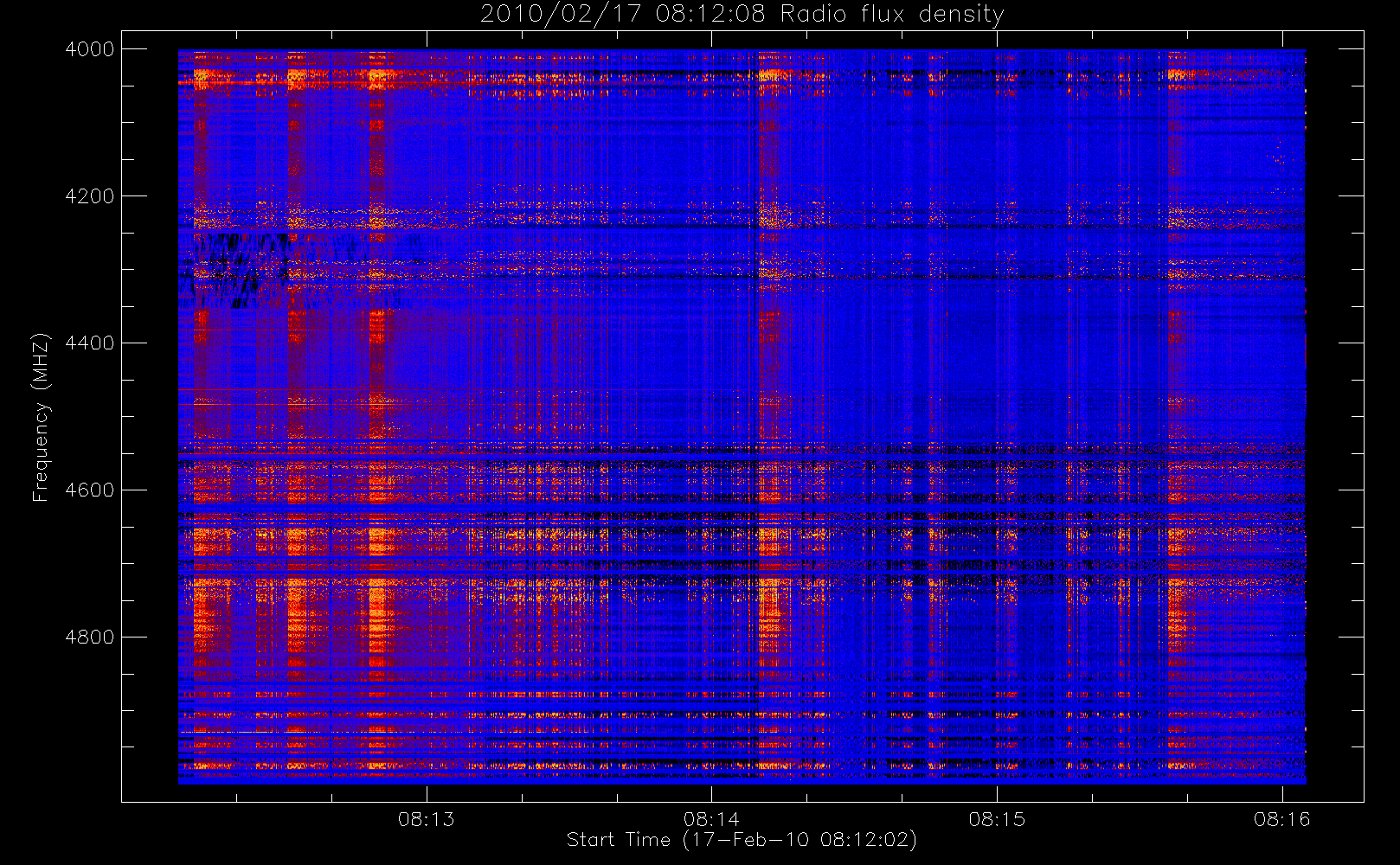Click the 4000 frequency axis label
This screenshot has width=1400, height=865.
[90, 49]
